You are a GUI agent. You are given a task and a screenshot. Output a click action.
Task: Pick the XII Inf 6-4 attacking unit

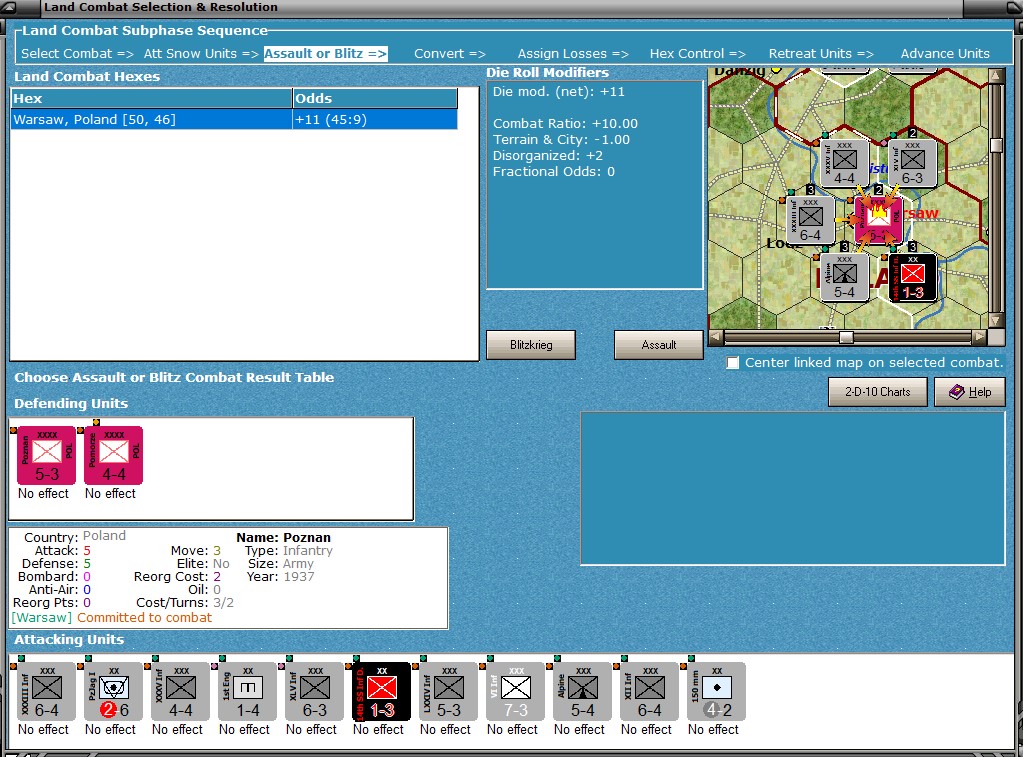coord(650,691)
